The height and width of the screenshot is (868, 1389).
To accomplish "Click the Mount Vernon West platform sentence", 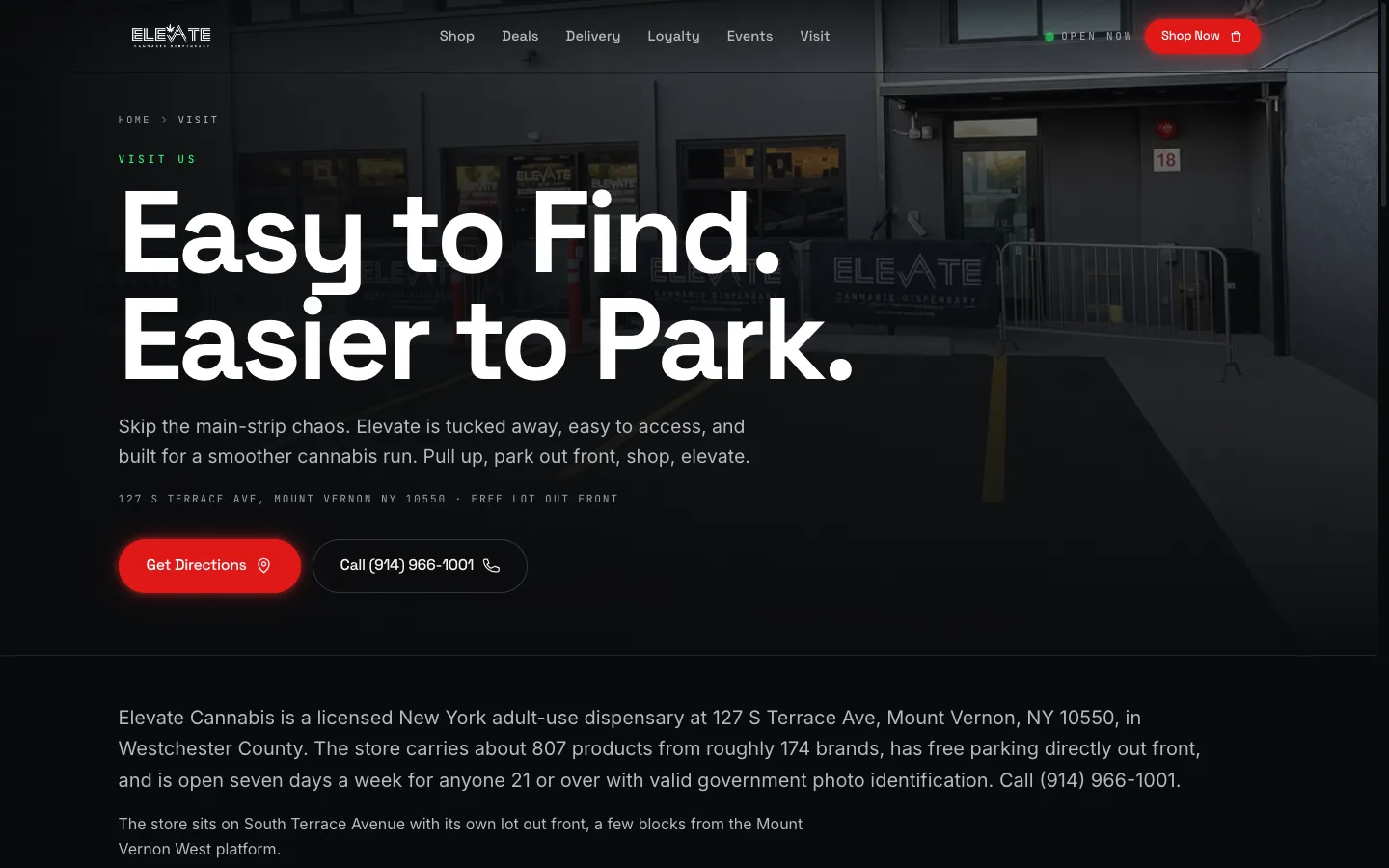I will (460, 836).
